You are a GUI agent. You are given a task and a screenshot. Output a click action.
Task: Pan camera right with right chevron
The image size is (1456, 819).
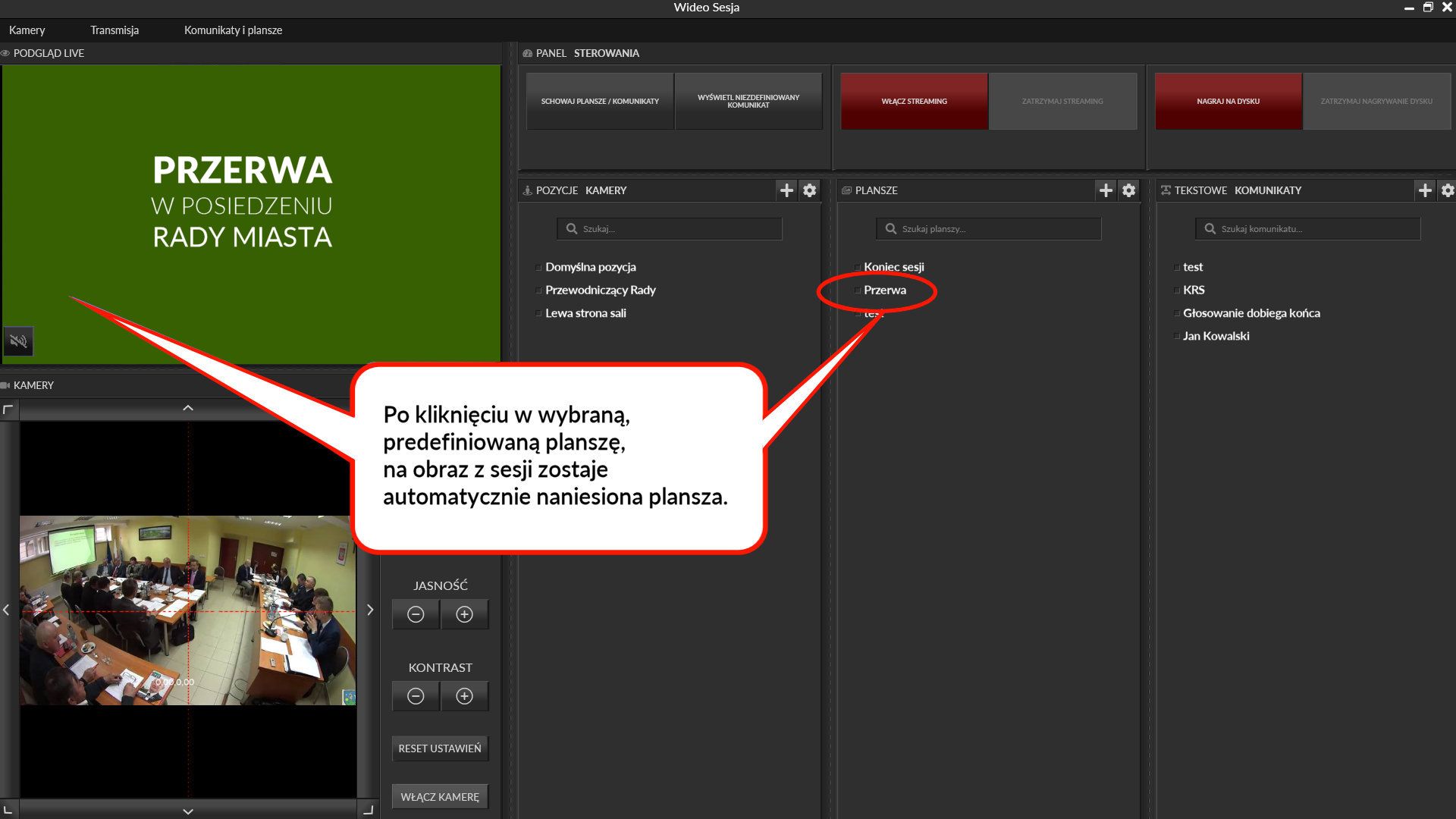pyautogui.click(x=370, y=610)
